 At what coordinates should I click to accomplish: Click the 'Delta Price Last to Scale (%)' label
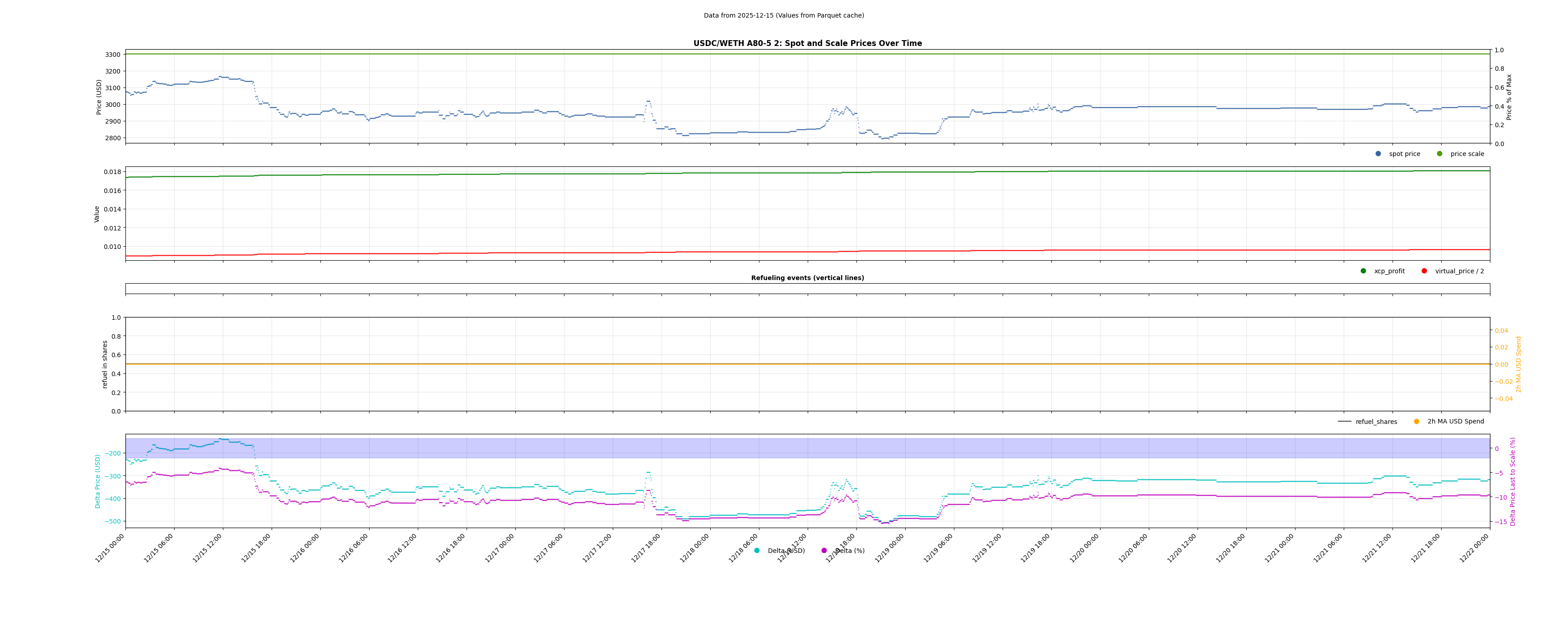pyautogui.click(x=1512, y=481)
